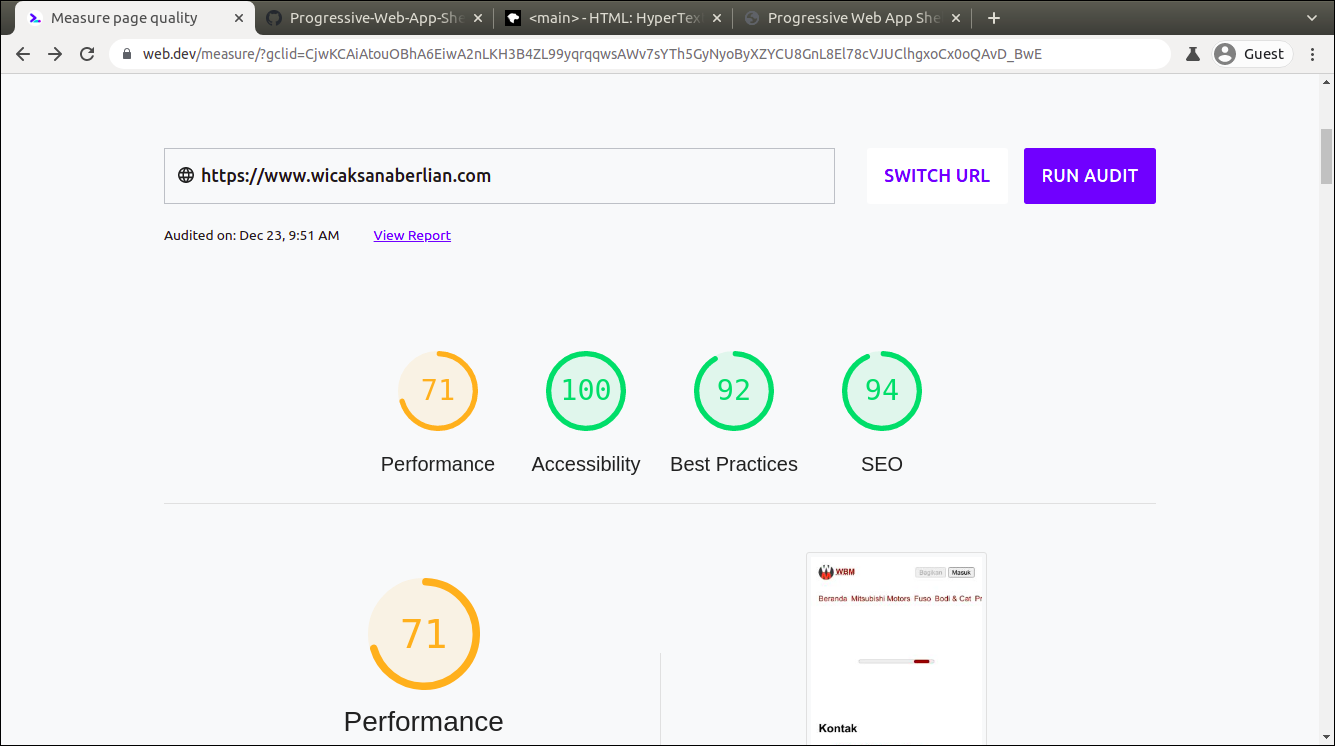
Task: Open Chrome's three-dot menu
Action: (x=1313, y=54)
